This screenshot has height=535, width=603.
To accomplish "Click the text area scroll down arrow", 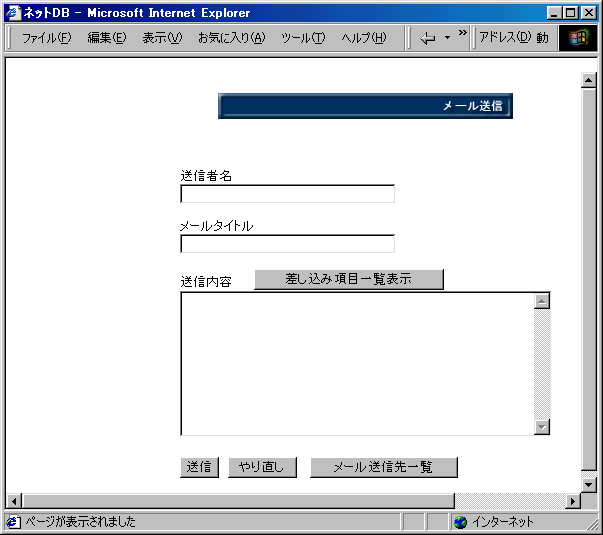I will click(x=542, y=427).
